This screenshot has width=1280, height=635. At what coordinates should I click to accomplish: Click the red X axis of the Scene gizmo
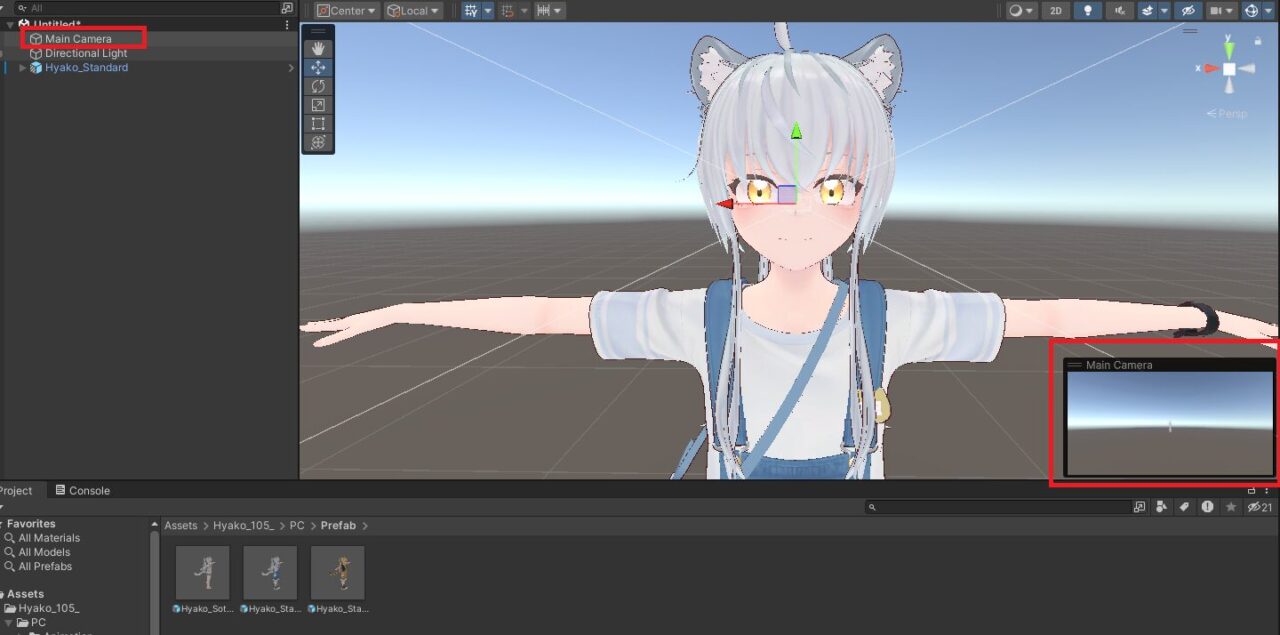point(1210,68)
